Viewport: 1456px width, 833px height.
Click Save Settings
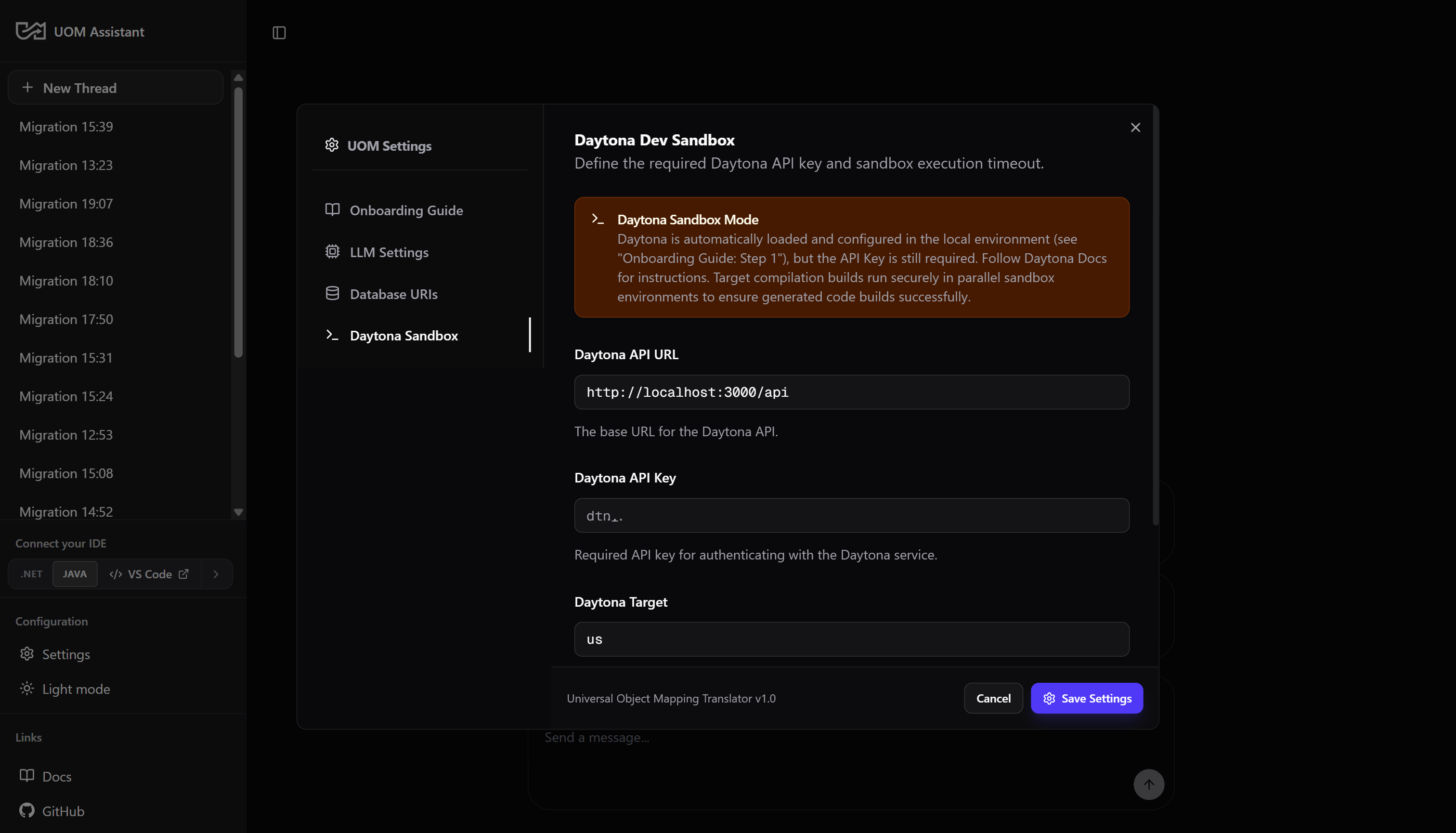tap(1087, 698)
